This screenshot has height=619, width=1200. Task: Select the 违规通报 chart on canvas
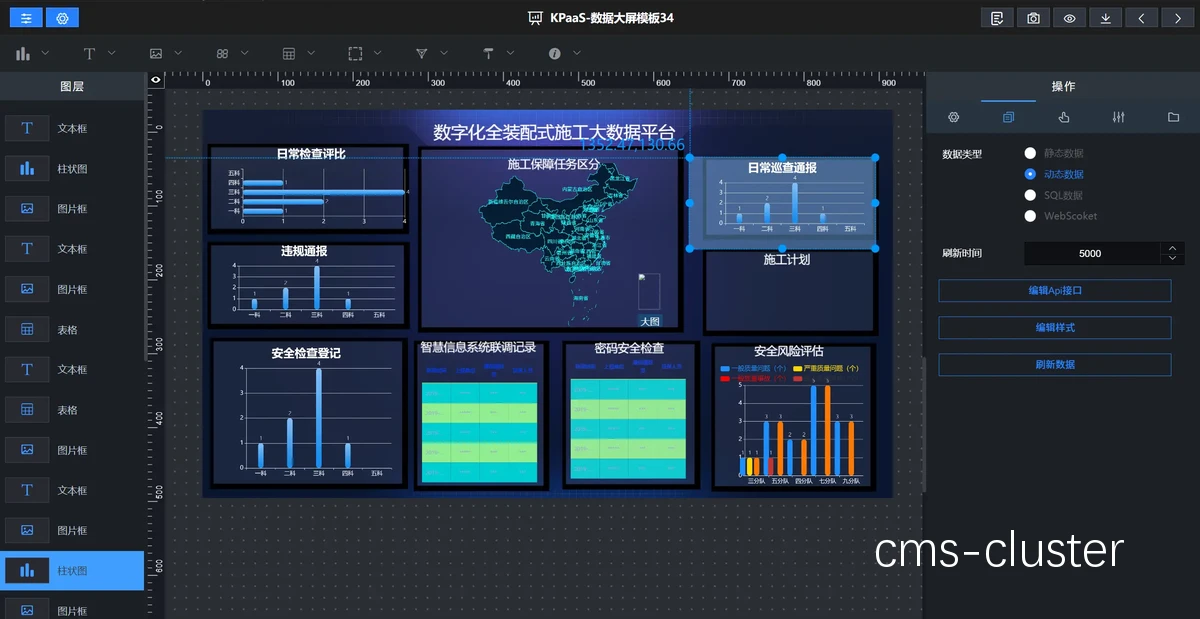(x=308, y=284)
